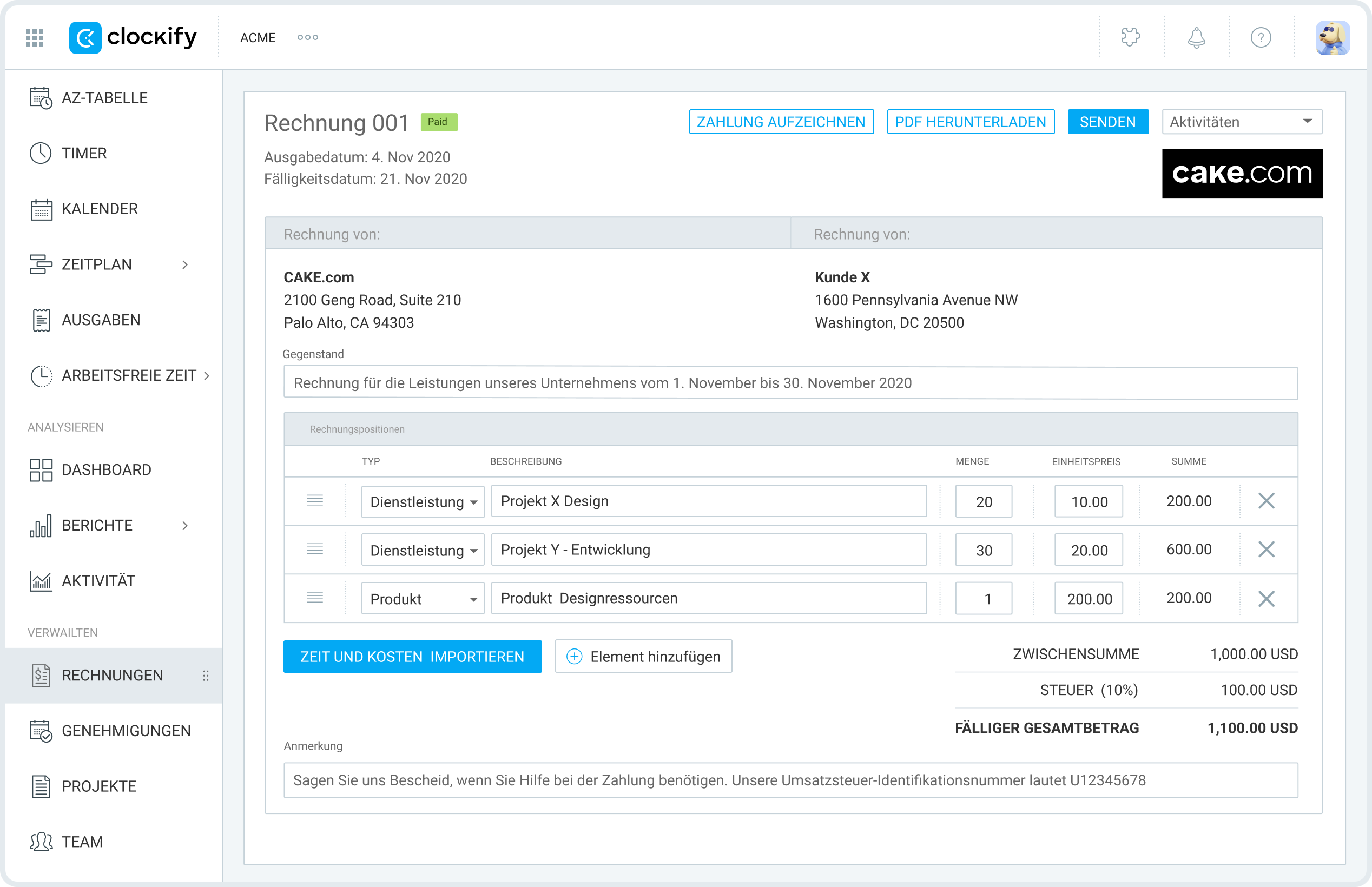The image size is (1372, 887).
Task: Open the integrations puzzle icon
Action: pos(1131,37)
